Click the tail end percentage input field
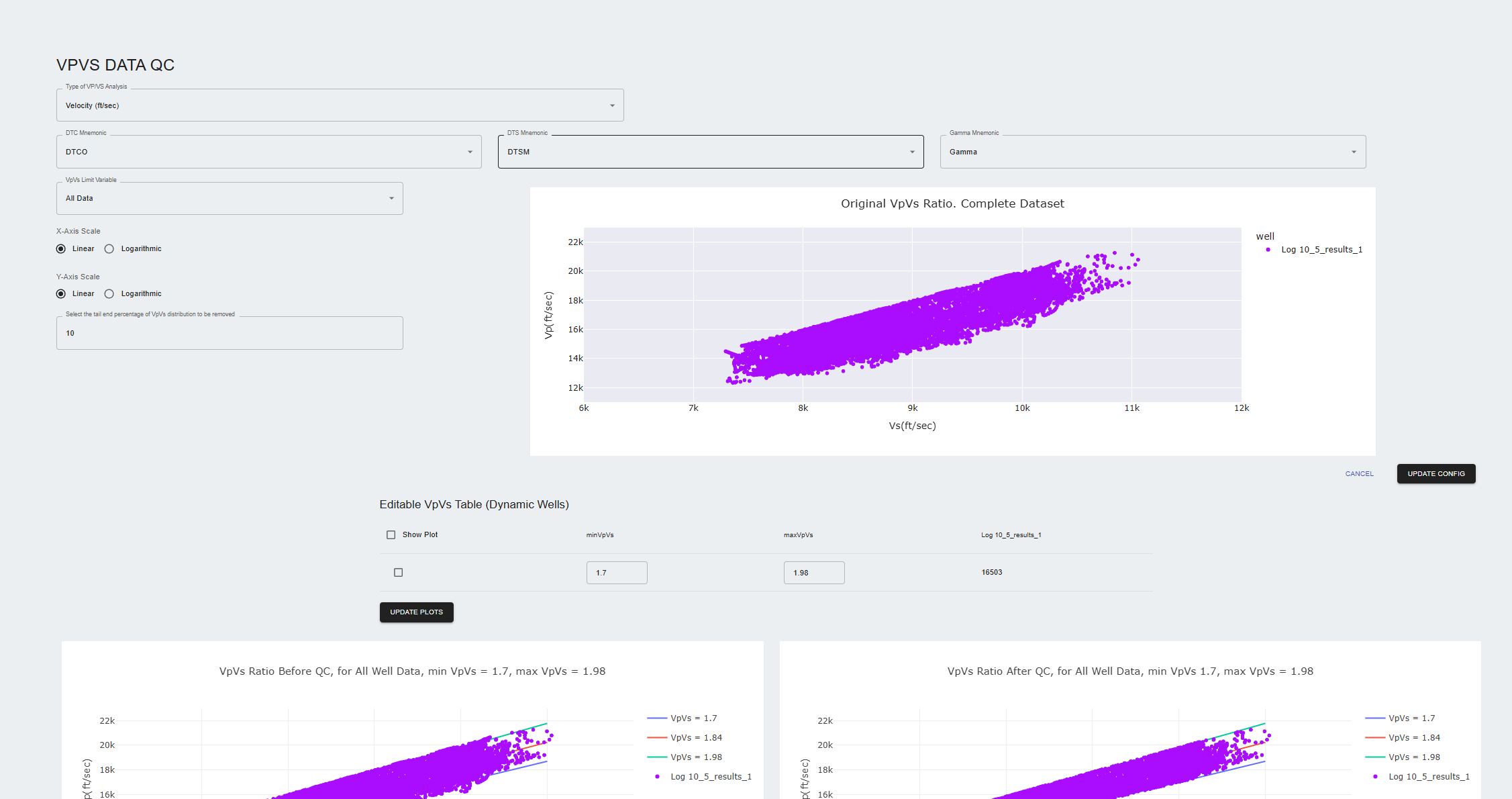The width and height of the screenshot is (1512, 799). click(x=230, y=333)
